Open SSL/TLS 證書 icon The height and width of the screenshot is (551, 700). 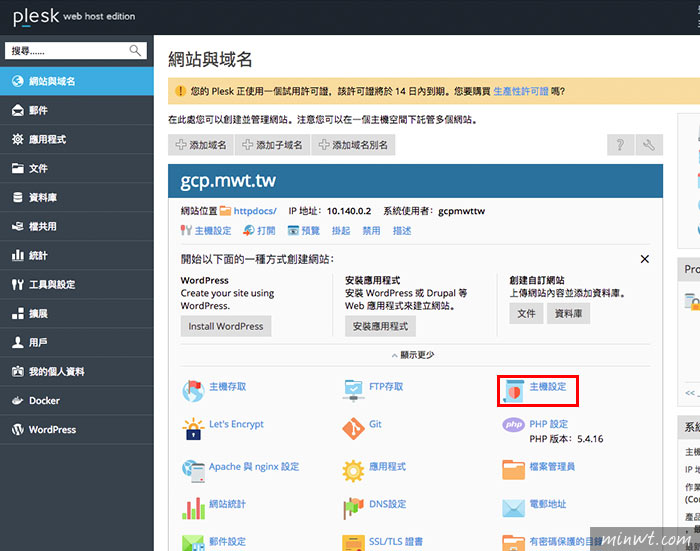[354, 543]
